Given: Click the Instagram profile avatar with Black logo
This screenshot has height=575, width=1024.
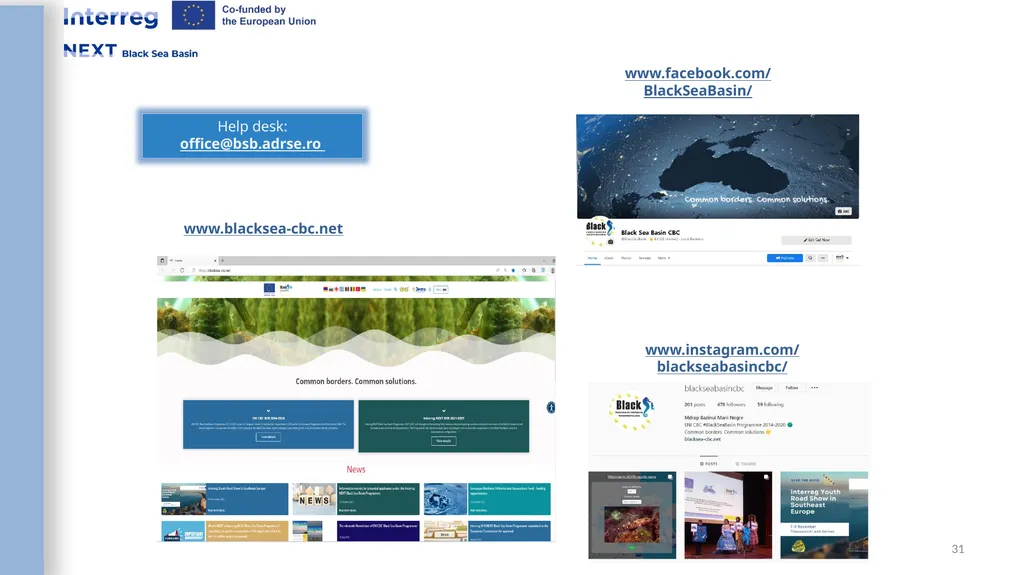Looking at the screenshot, I should [631, 410].
